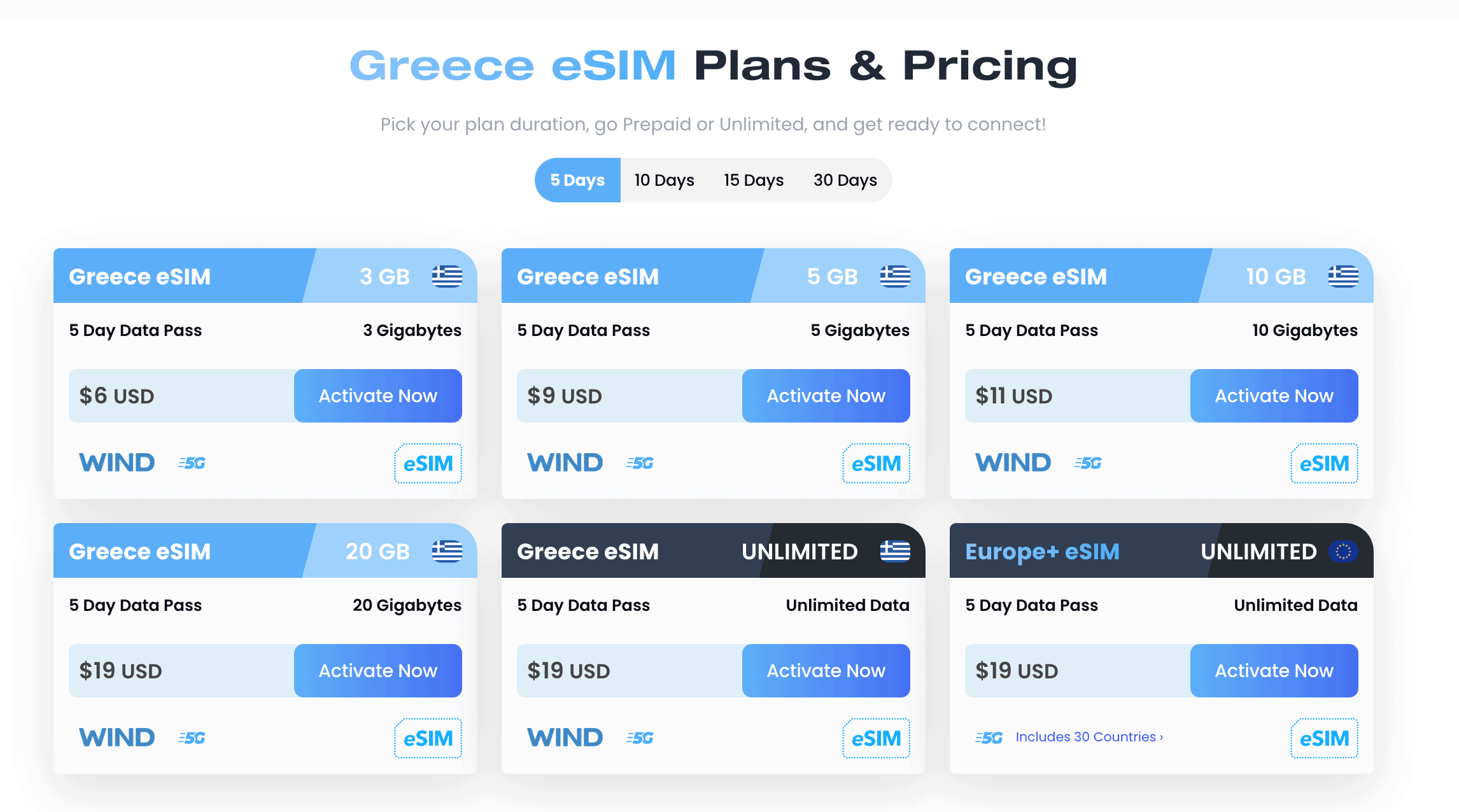Screen dimensions: 1459x812
Task: Open the 30 Days pricing view
Action: click(x=844, y=180)
